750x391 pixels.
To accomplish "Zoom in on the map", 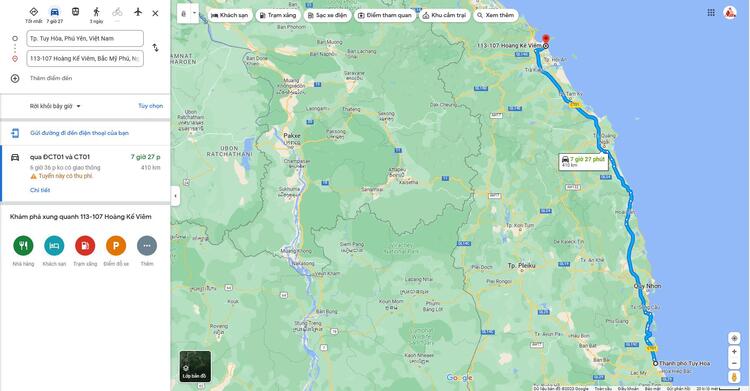I will coord(734,351).
